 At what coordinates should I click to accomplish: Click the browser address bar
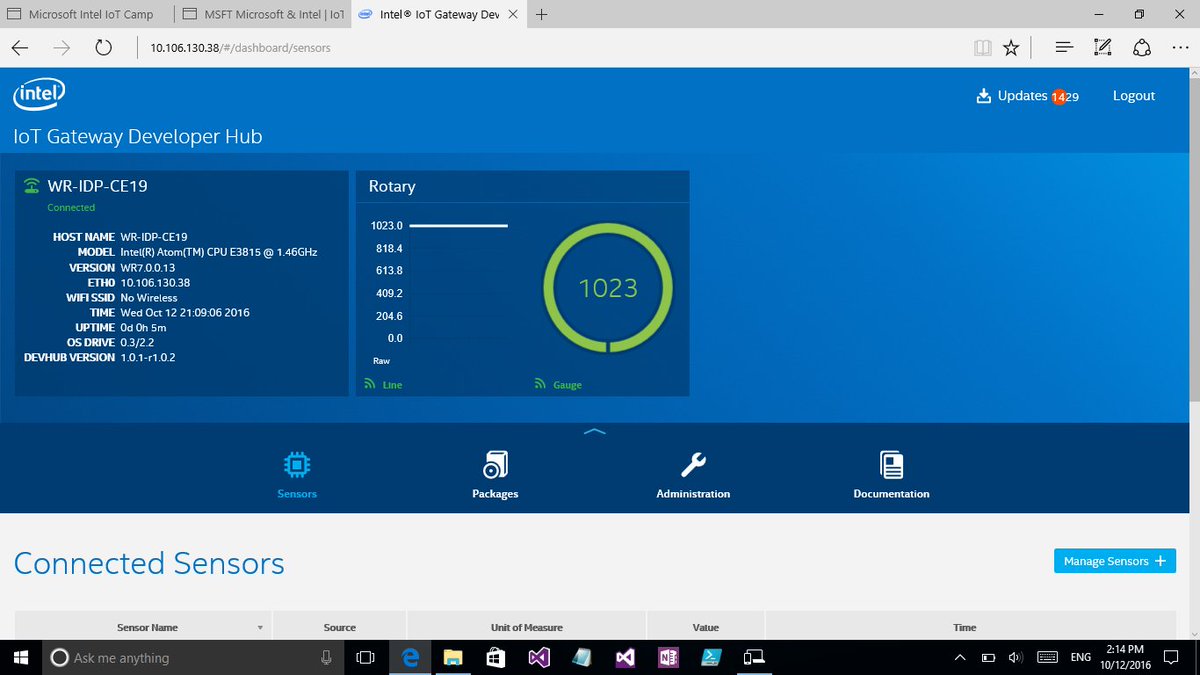click(550, 47)
